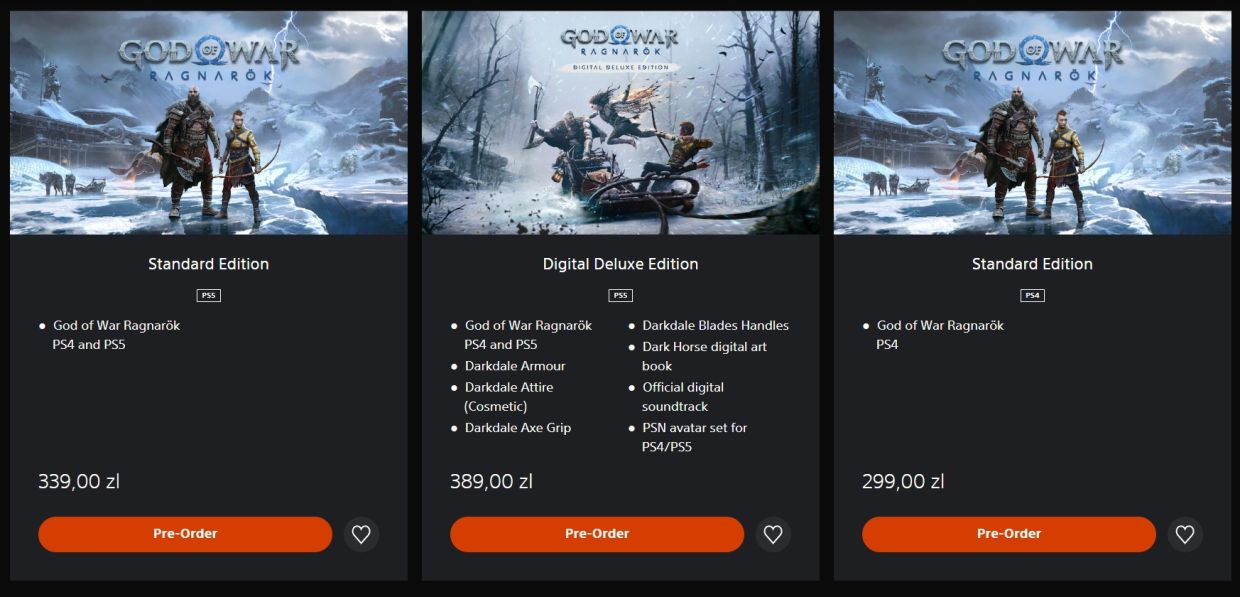Open Digital Deluxe Edition cover artwork
Image resolution: width=1240 pixels, height=597 pixels.
621,123
